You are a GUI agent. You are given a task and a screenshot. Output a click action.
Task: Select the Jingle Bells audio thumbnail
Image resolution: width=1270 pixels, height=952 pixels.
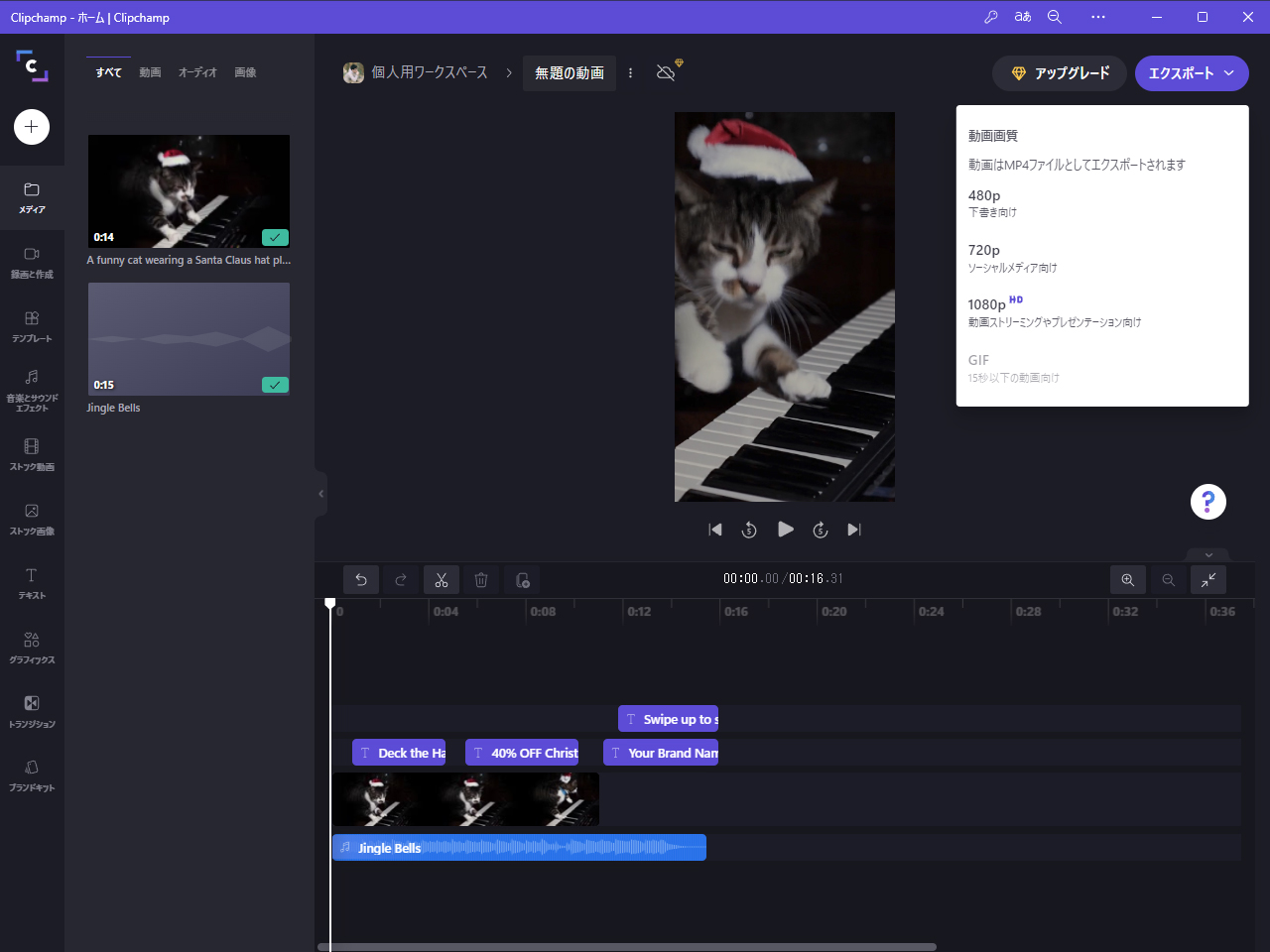click(x=189, y=339)
